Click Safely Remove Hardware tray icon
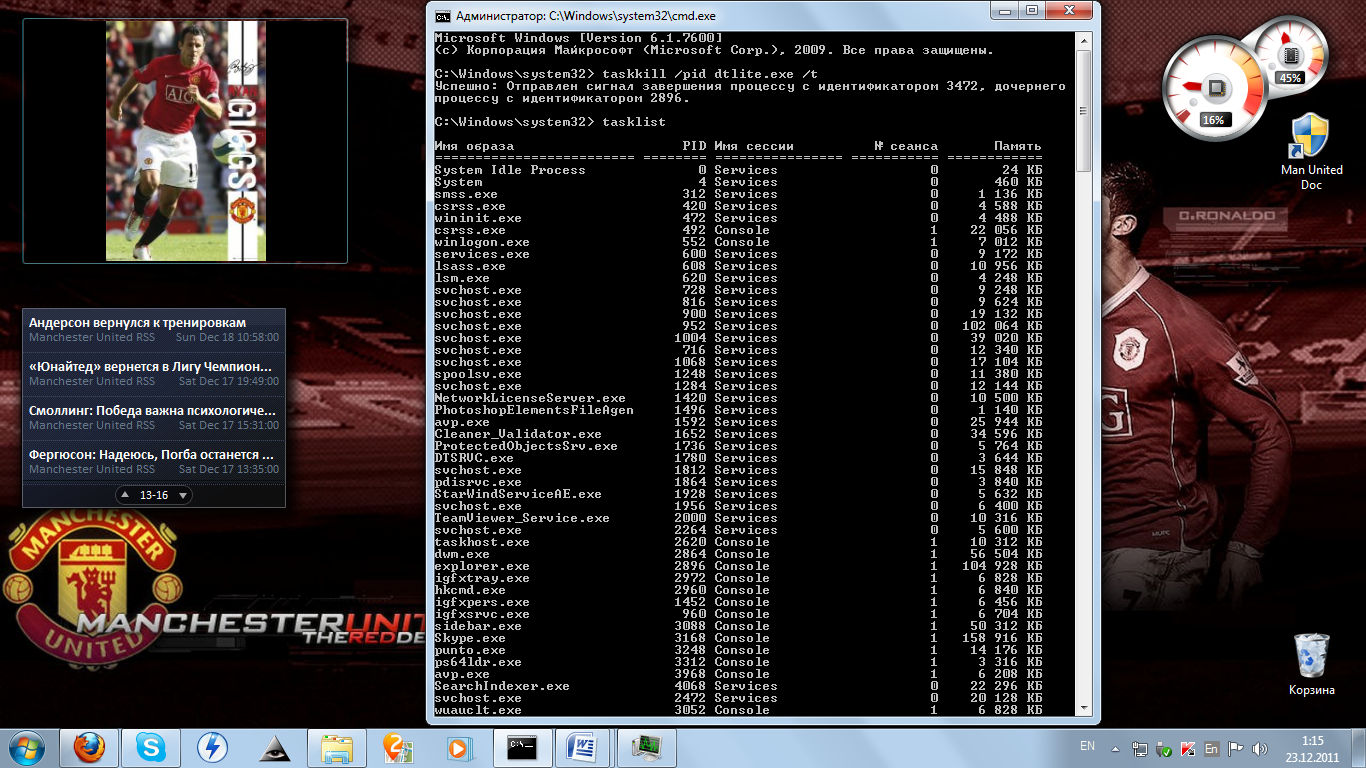 (1164, 748)
